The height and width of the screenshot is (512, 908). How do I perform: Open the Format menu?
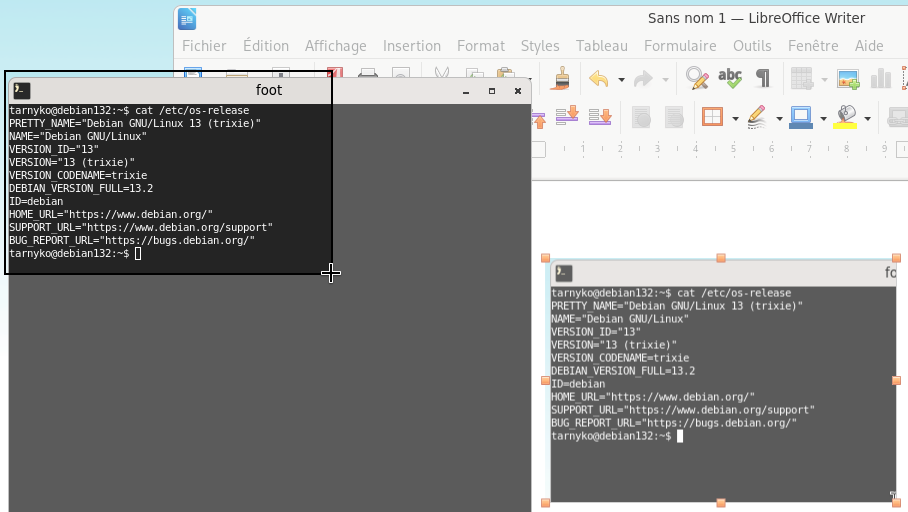tap(480, 46)
